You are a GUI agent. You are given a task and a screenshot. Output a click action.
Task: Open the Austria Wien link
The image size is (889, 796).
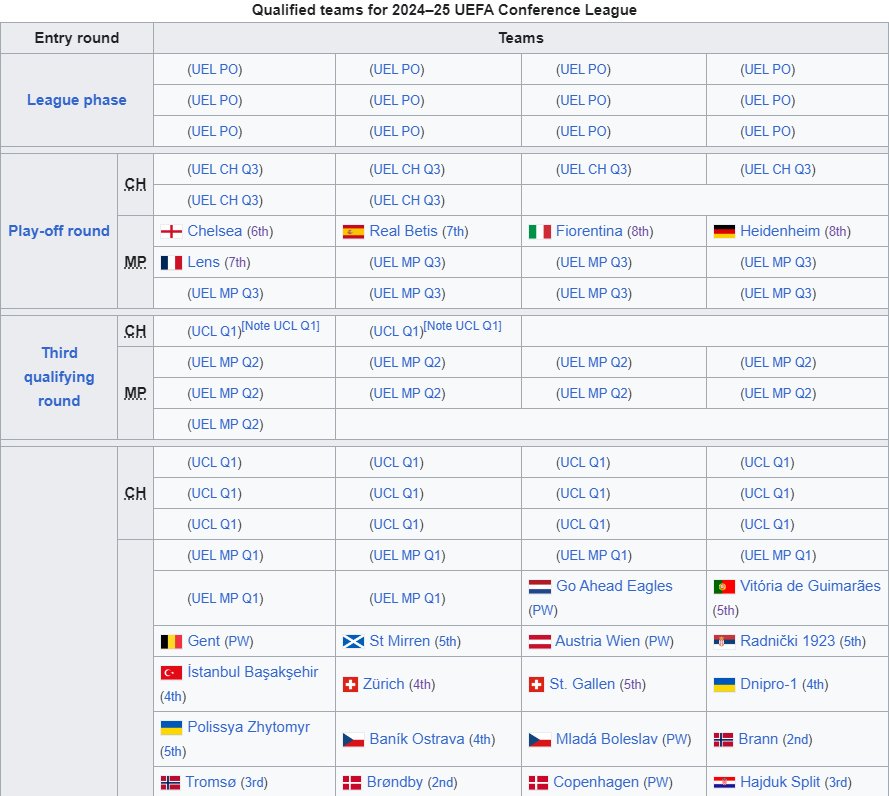point(598,641)
